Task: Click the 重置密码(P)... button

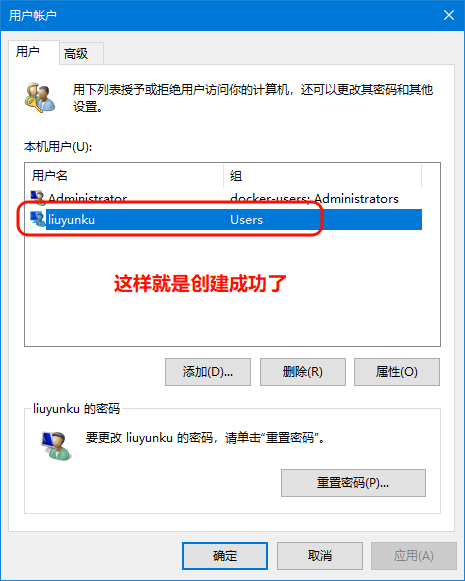Action: (353, 483)
